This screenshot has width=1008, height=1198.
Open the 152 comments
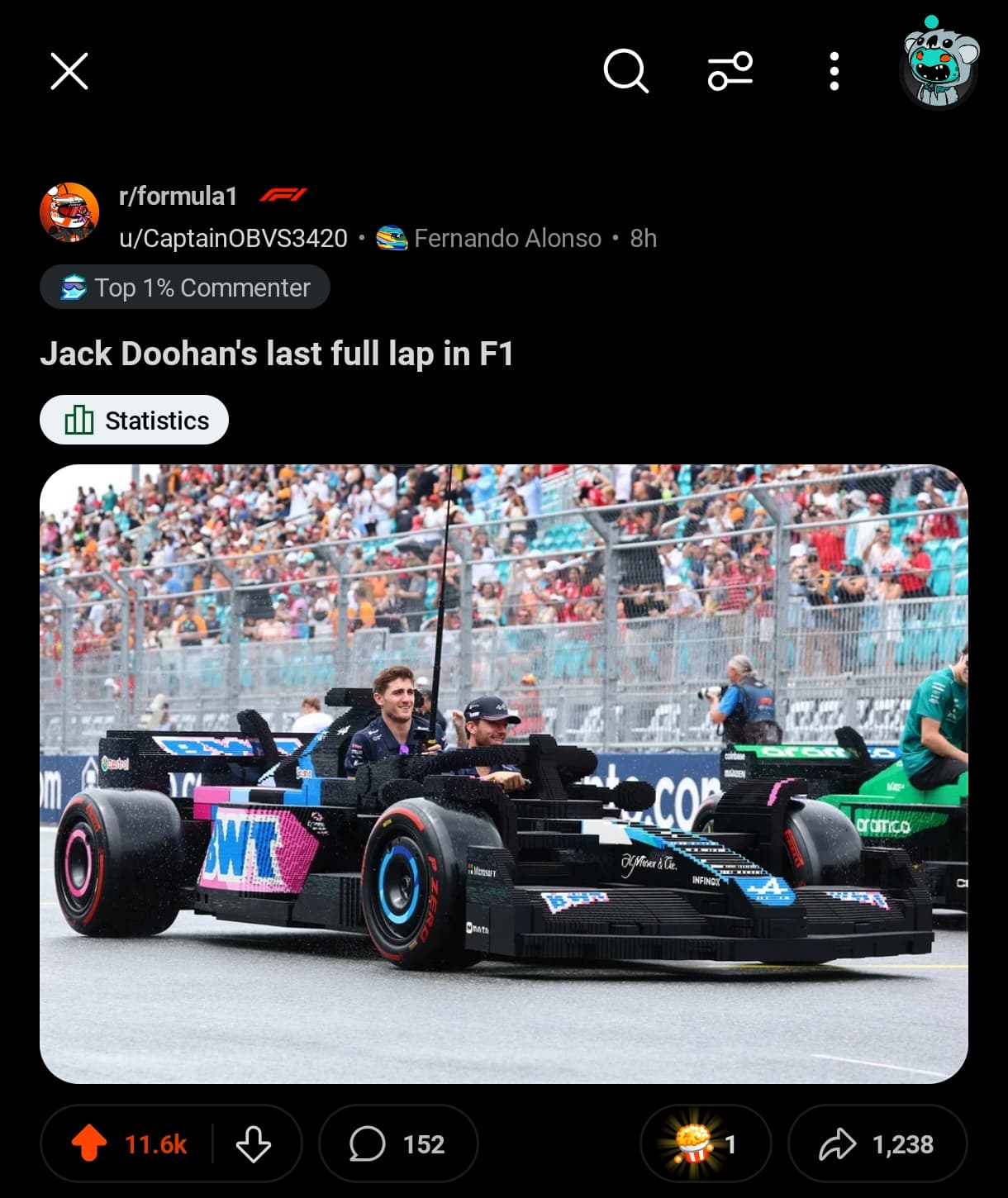tap(398, 1144)
